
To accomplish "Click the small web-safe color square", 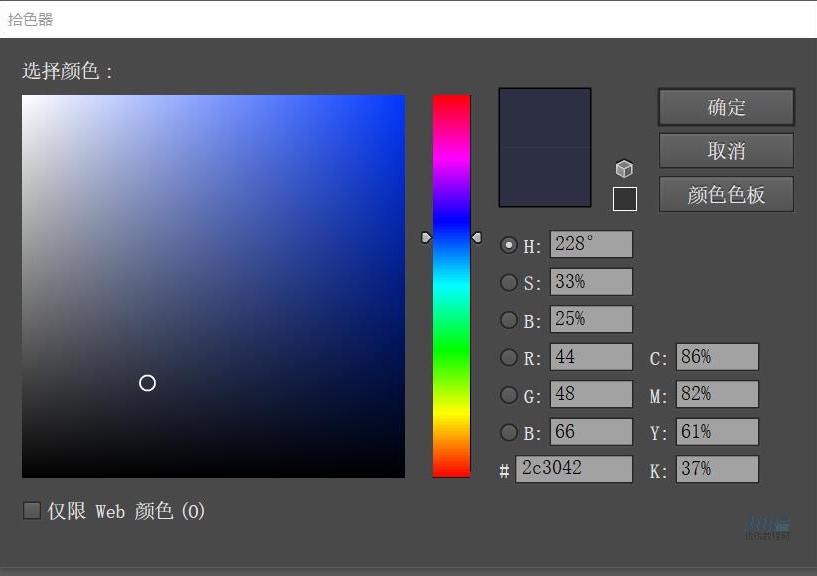I will (x=624, y=199).
